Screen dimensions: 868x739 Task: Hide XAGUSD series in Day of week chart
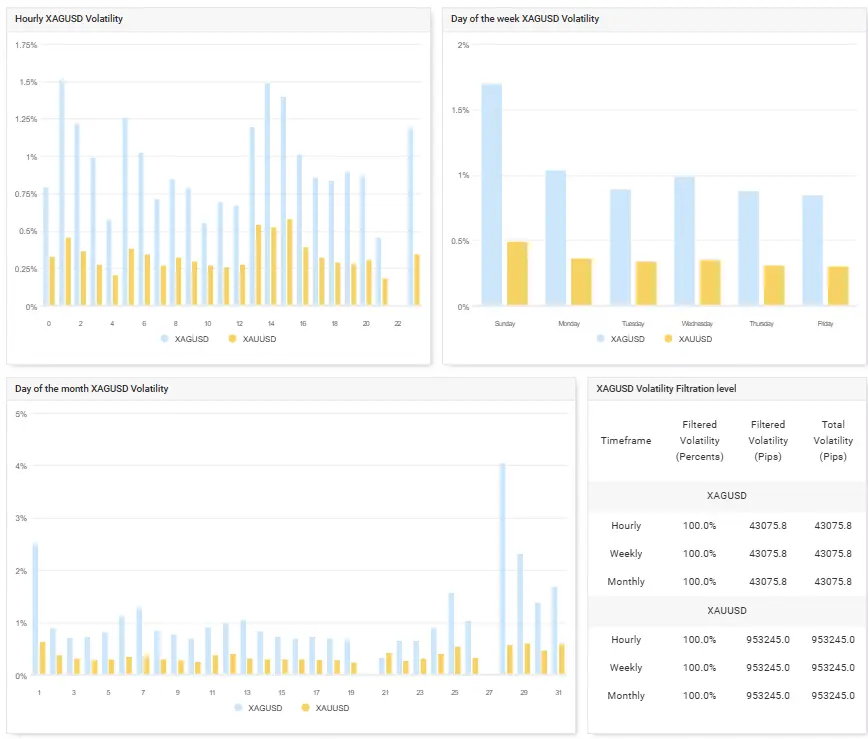pyautogui.click(x=622, y=339)
